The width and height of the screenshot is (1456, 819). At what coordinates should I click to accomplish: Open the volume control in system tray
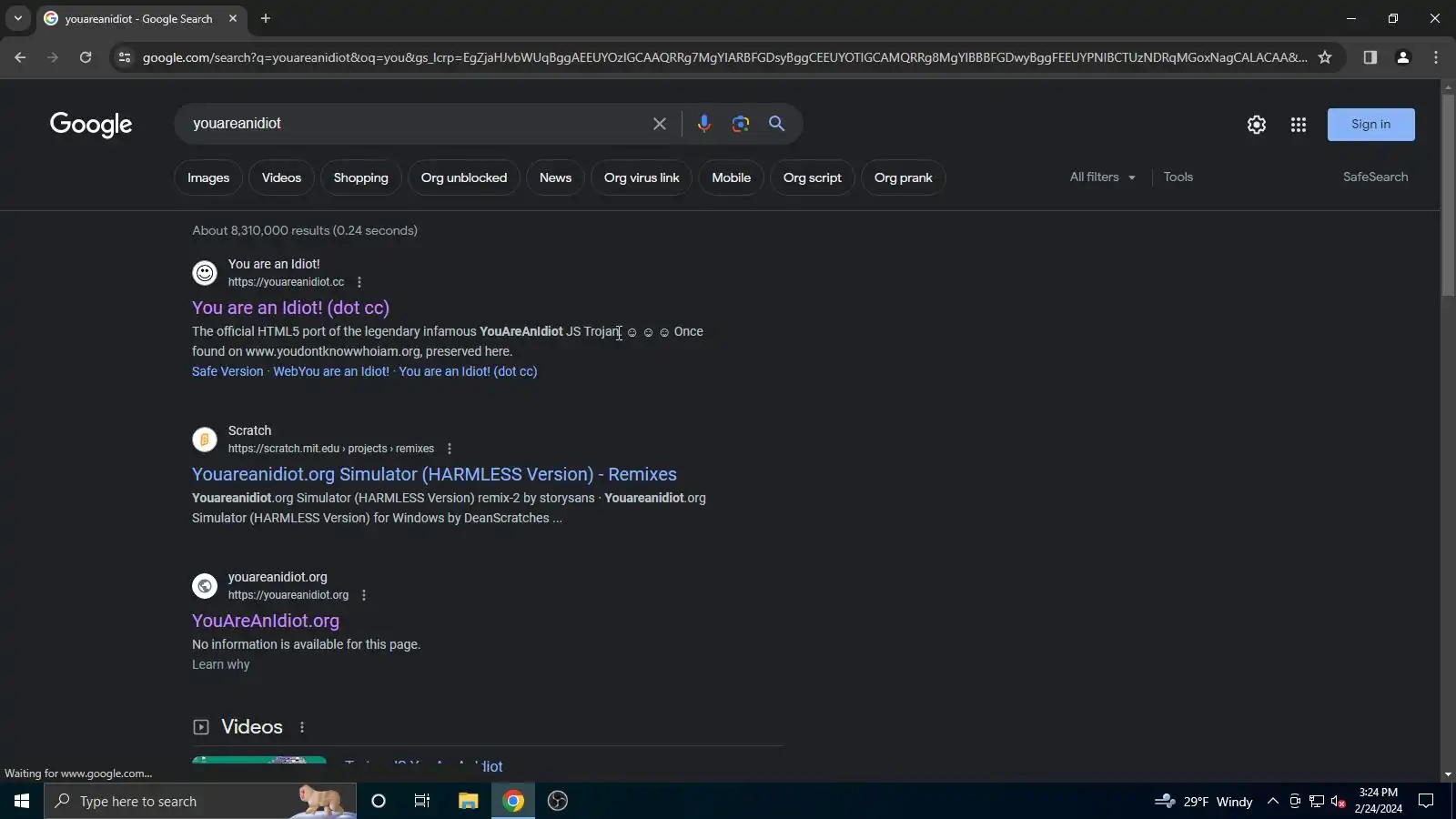click(x=1338, y=801)
